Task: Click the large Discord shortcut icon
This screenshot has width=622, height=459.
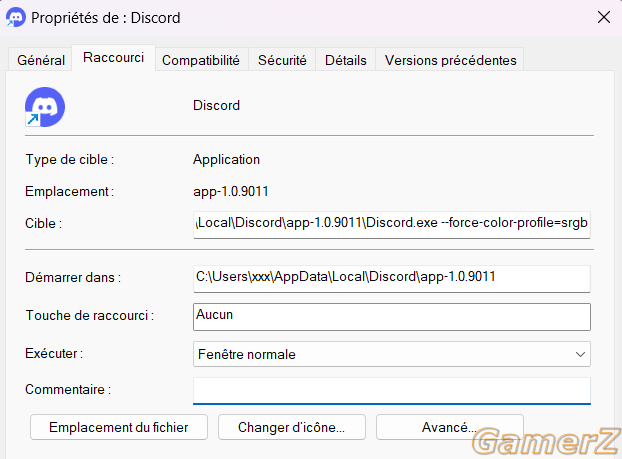Action: pyautogui.click(x=45, y=107)
